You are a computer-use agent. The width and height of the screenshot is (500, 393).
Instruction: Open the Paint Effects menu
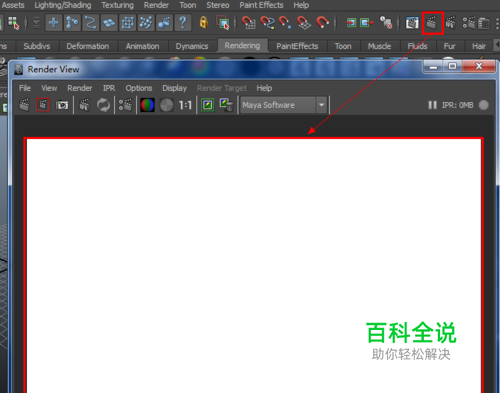point(261,5)
